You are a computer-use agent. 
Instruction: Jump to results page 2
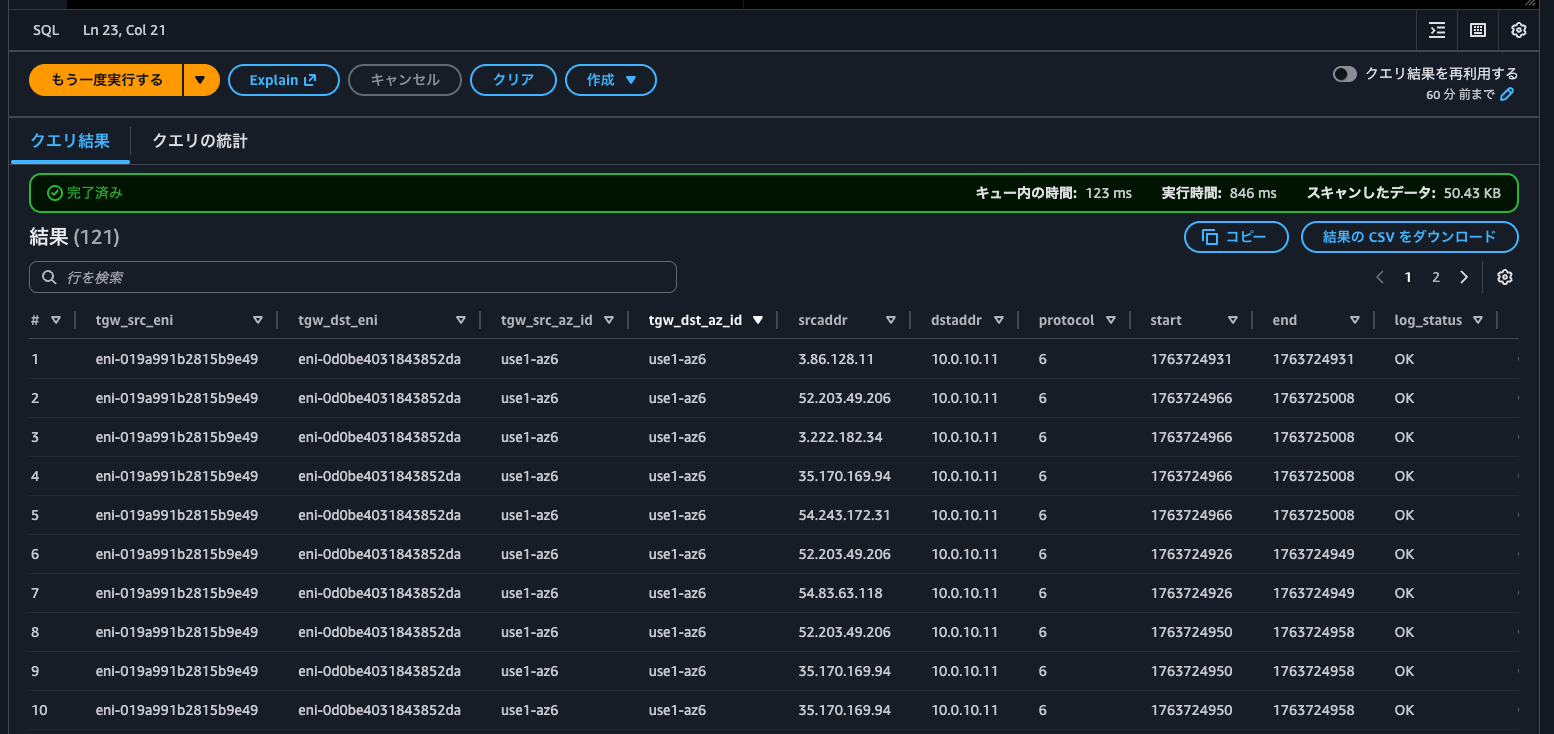pyautogui.click(x=1436, y=277)
